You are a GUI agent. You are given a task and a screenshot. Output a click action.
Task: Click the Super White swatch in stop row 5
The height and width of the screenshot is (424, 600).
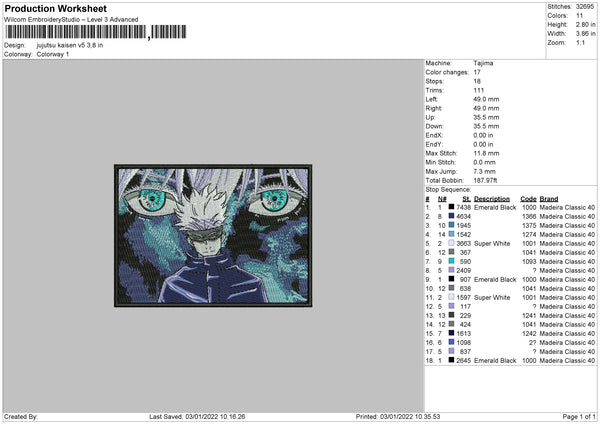(x=451, y=243)
